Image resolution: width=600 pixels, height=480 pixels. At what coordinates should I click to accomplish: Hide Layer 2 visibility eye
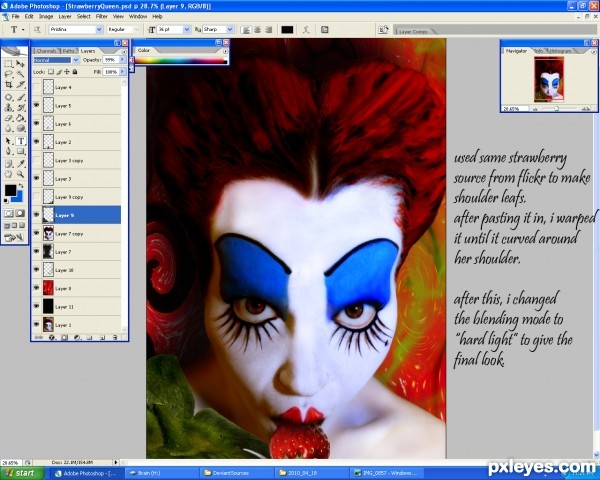click(36, 142)
